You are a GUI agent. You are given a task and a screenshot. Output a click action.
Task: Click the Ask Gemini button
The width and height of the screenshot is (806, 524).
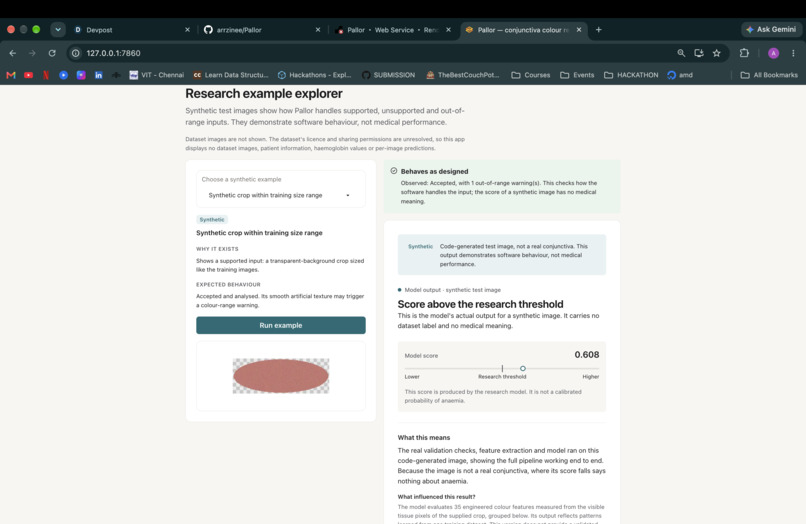(771, 30)
